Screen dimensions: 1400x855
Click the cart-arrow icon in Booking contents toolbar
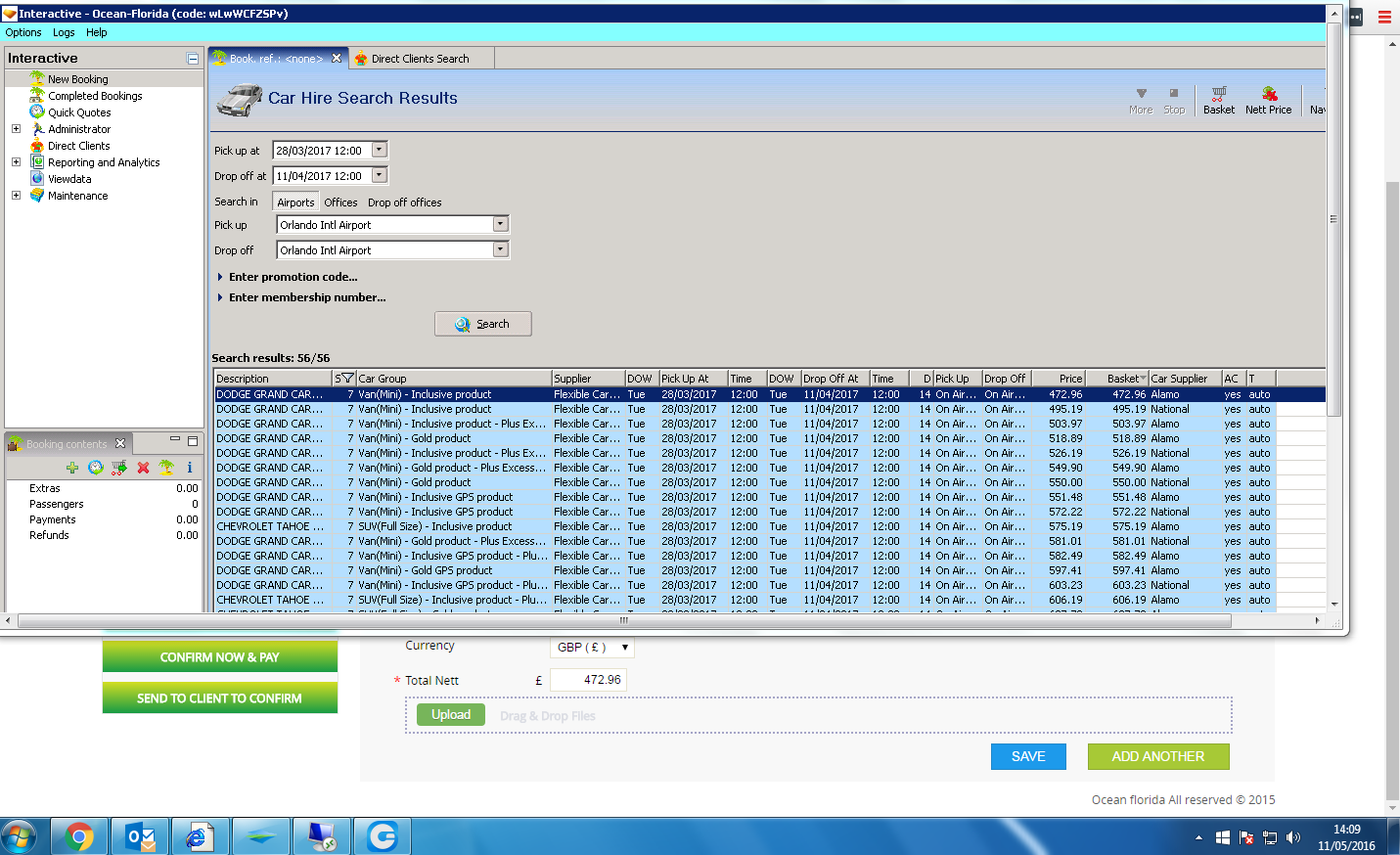pyautogui.click(x=118, y=468)
